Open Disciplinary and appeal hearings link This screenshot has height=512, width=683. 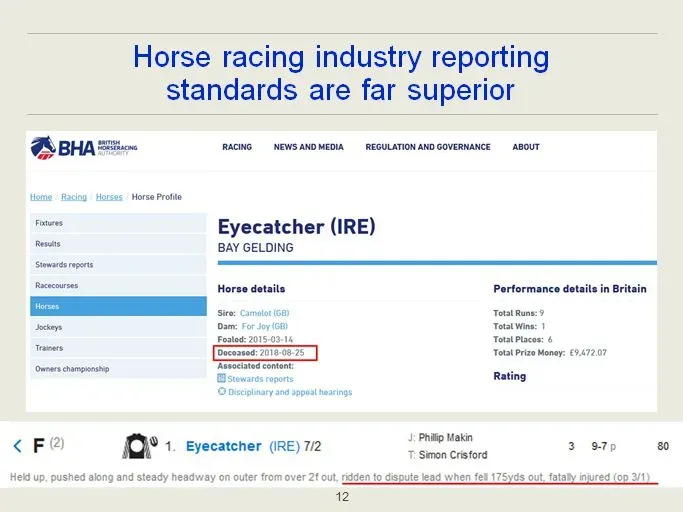click(290, 392)
